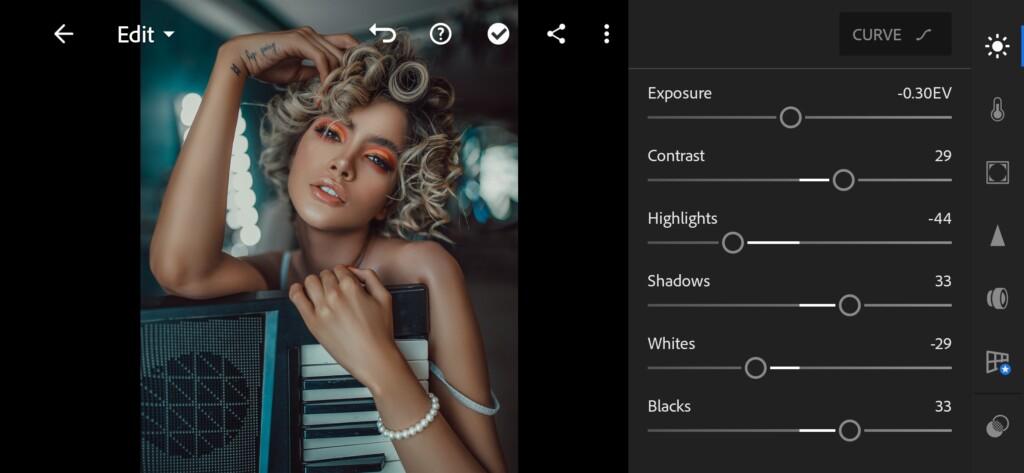The height and width of the screenshot is (473, 1024).
Task: Open the Edit mode dropdown
Action: pos(146,35)
